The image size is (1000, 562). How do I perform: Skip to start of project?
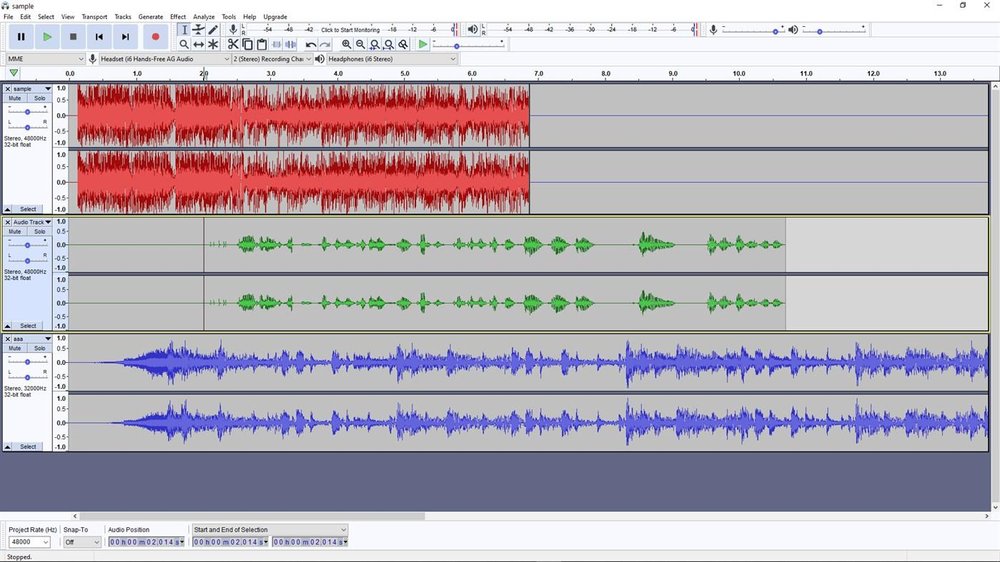pos(99,37)
